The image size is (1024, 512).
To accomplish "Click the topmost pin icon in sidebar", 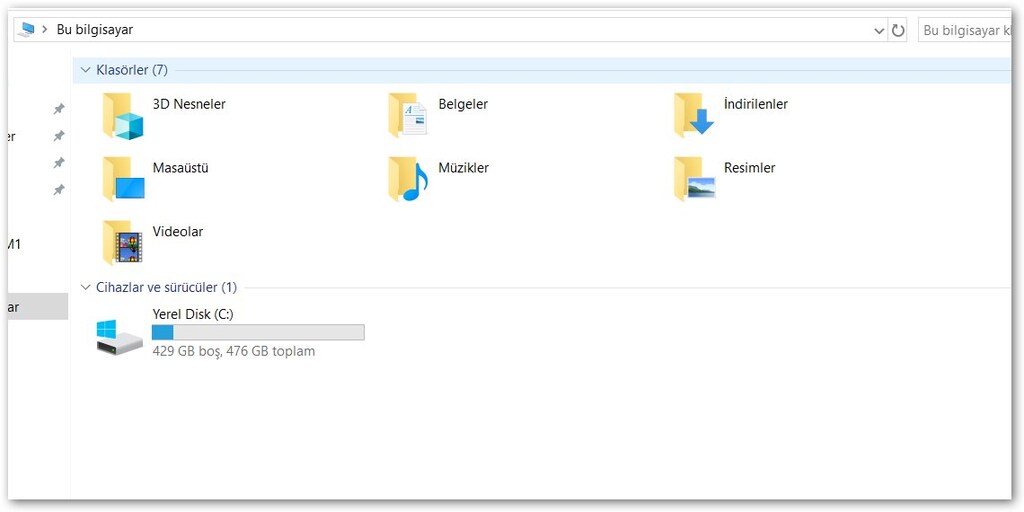I will pyautogui.click(x=59, y=109).
